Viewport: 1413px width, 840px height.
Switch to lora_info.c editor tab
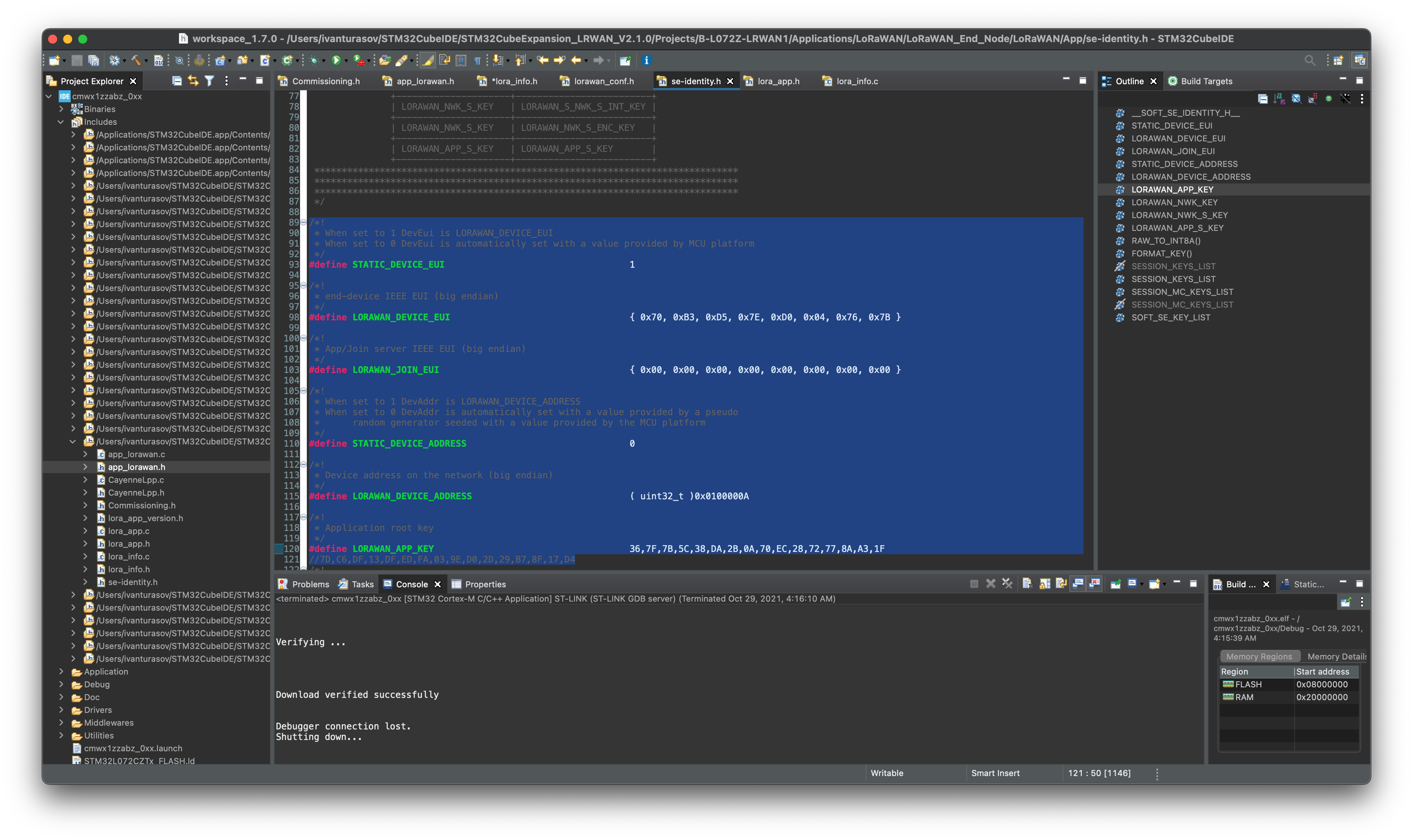(x=850, y=82)
